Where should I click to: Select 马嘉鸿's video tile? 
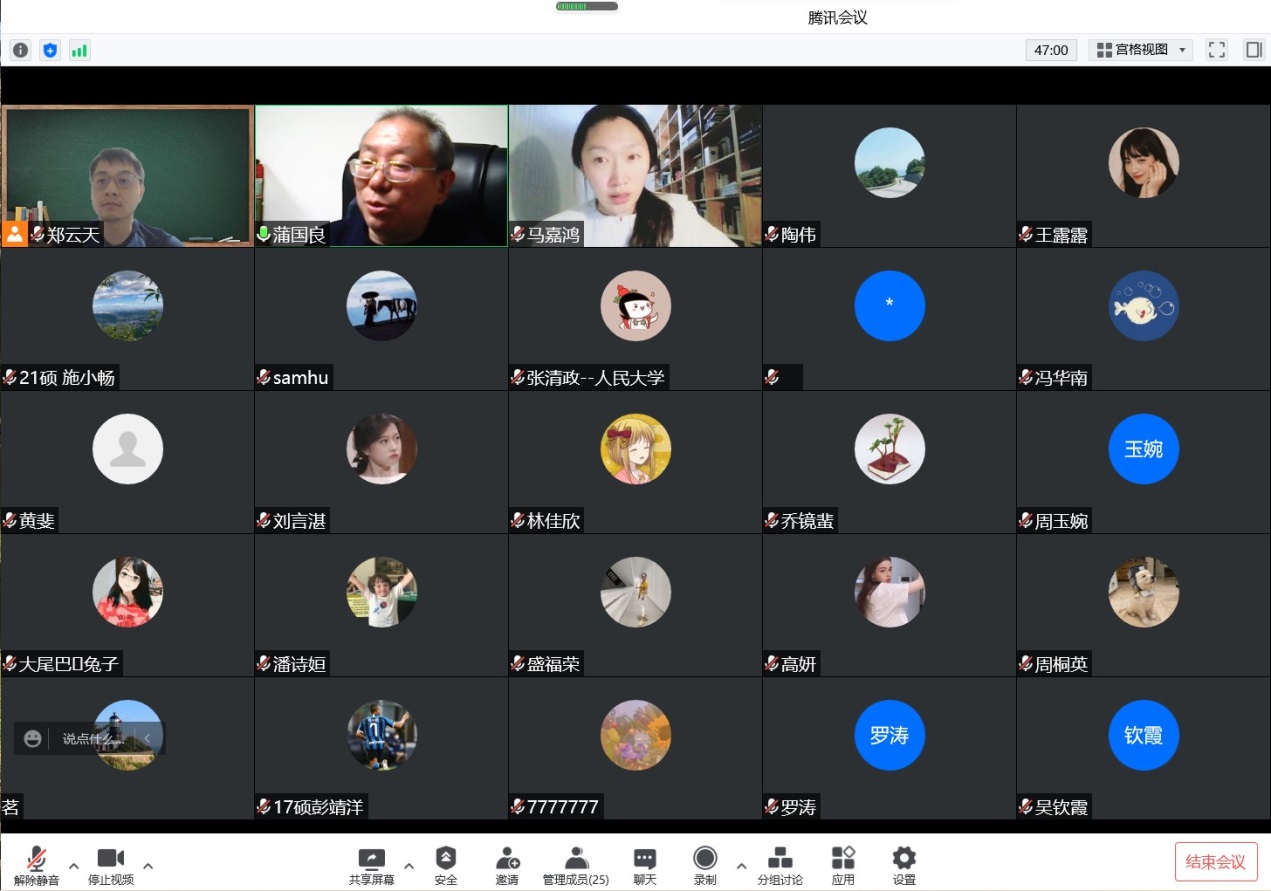tap(635, 175)
